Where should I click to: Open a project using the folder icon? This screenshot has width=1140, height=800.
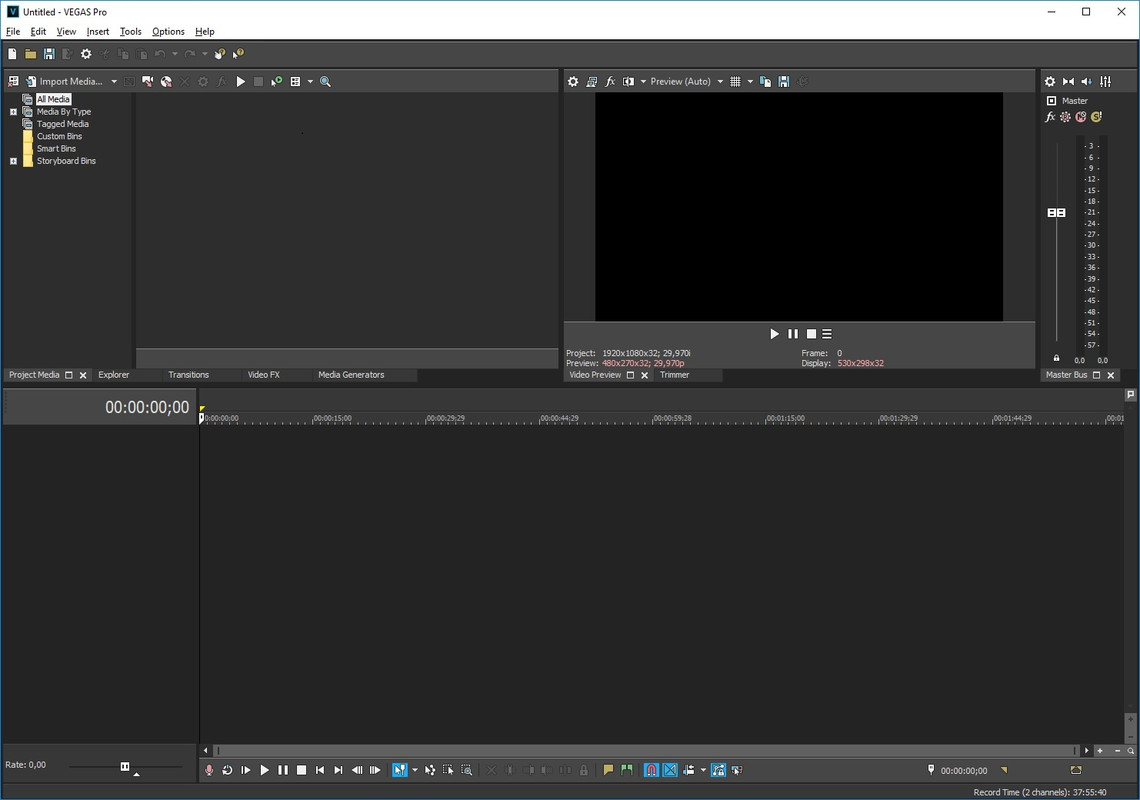[31, 54]
